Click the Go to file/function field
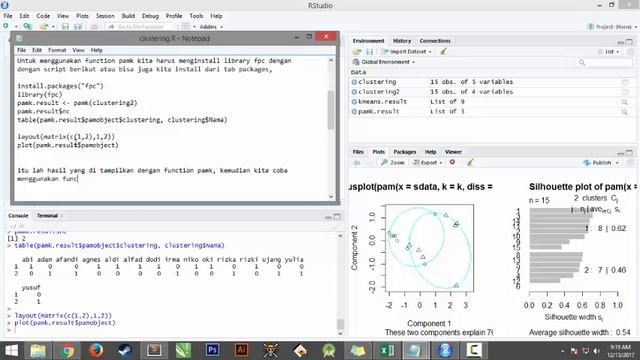The height and width of the screenshot is (360, 640). point(140,27)
